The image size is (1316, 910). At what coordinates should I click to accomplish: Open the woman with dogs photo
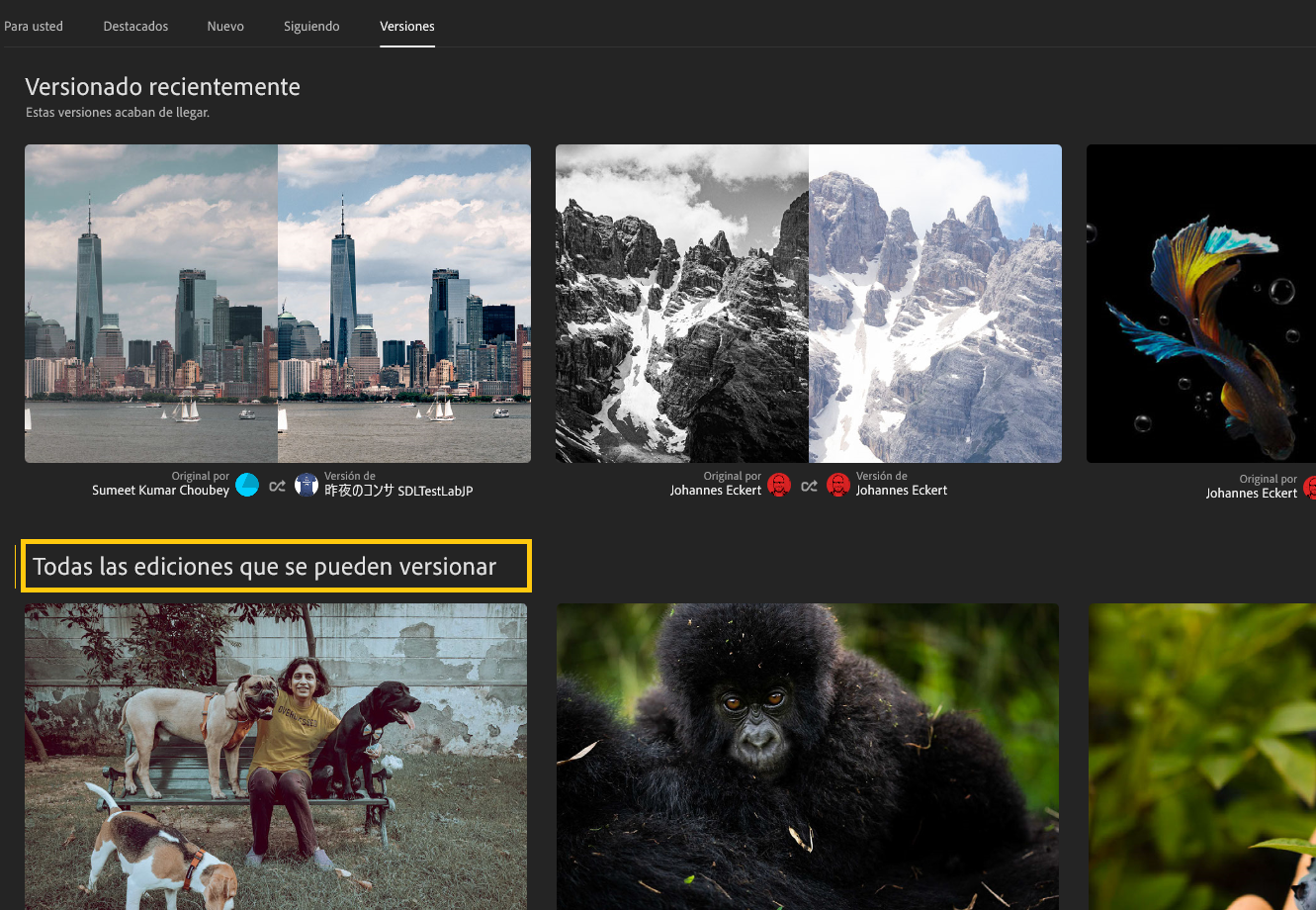tap(276, 757)
